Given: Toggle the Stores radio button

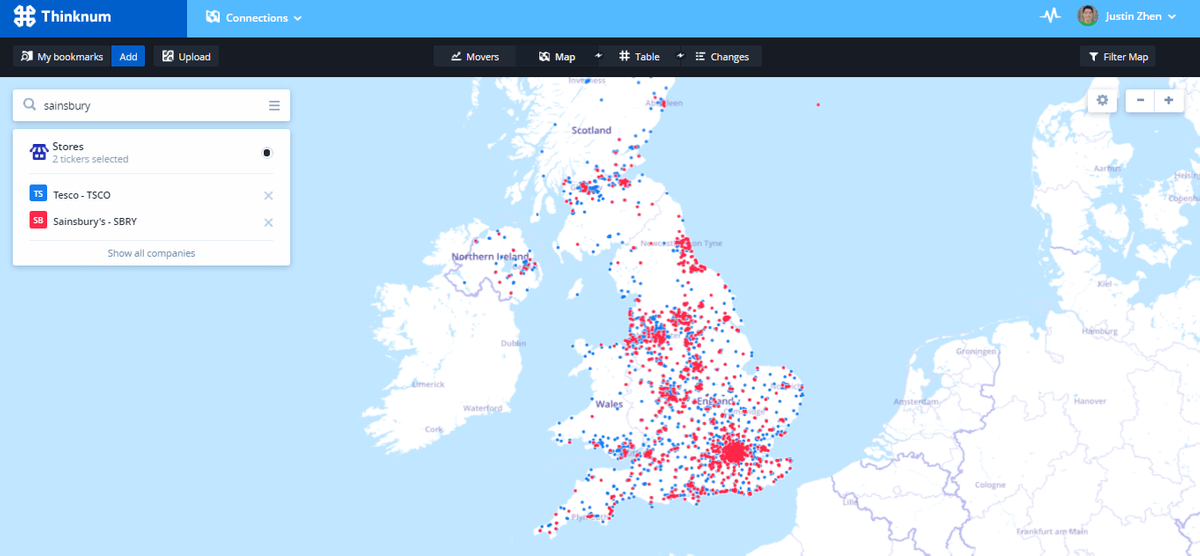Looking at the screenshot, I should [x=267, y=153].
